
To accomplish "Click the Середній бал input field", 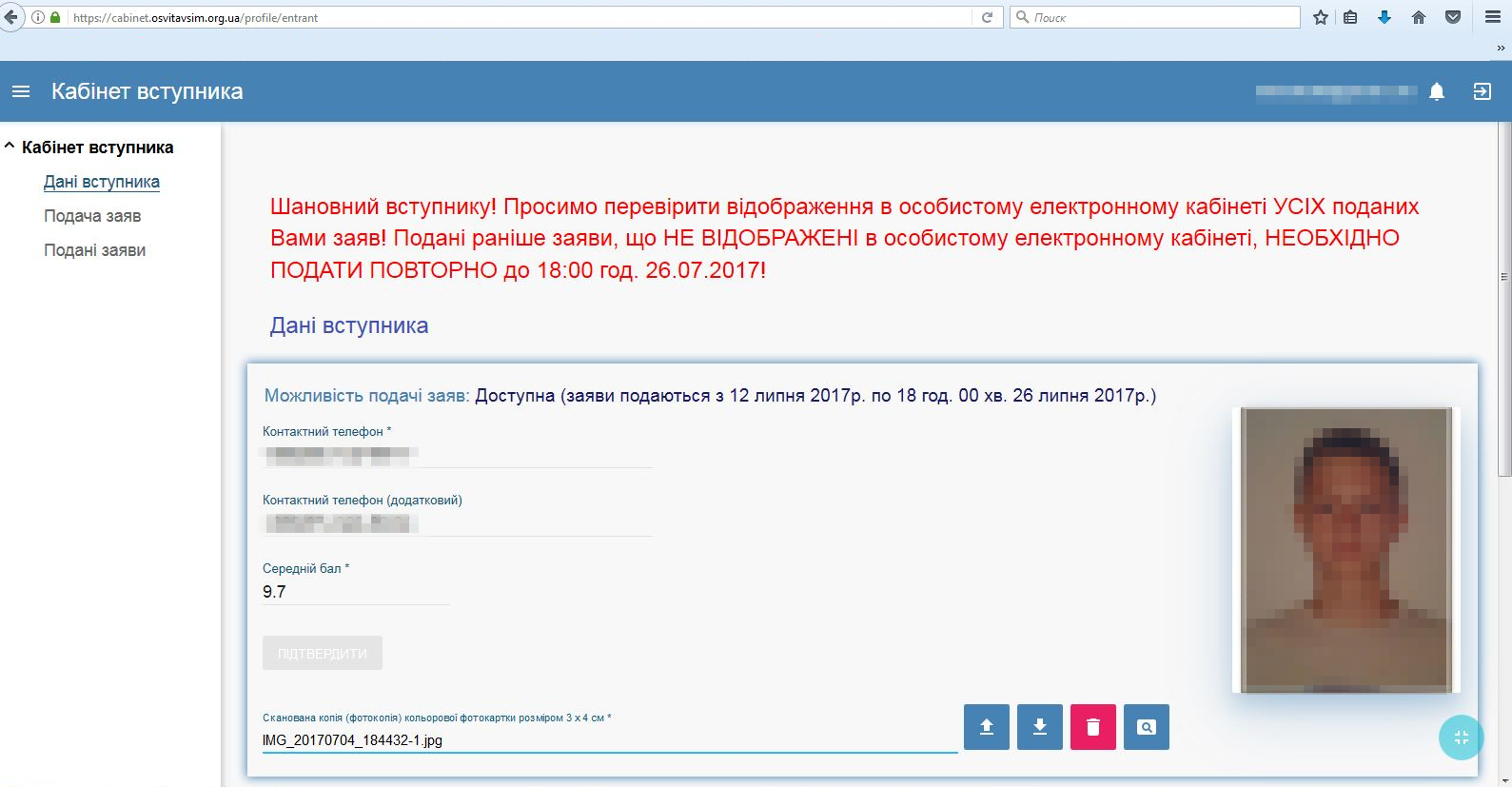I will pos(355,592).
